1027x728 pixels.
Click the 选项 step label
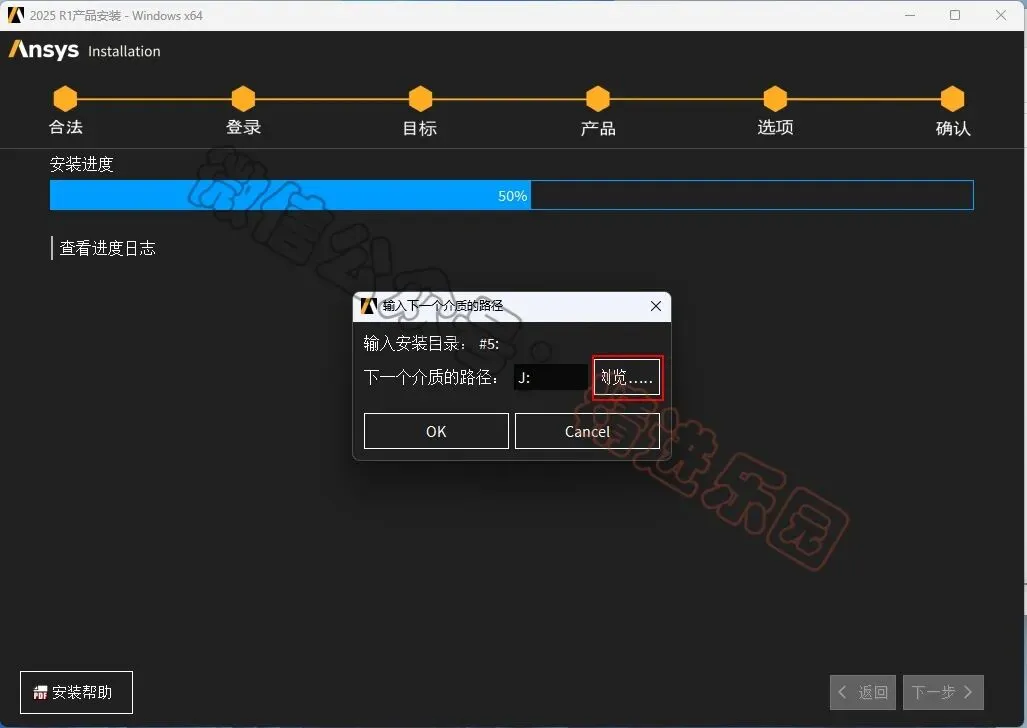pos(775,127)
